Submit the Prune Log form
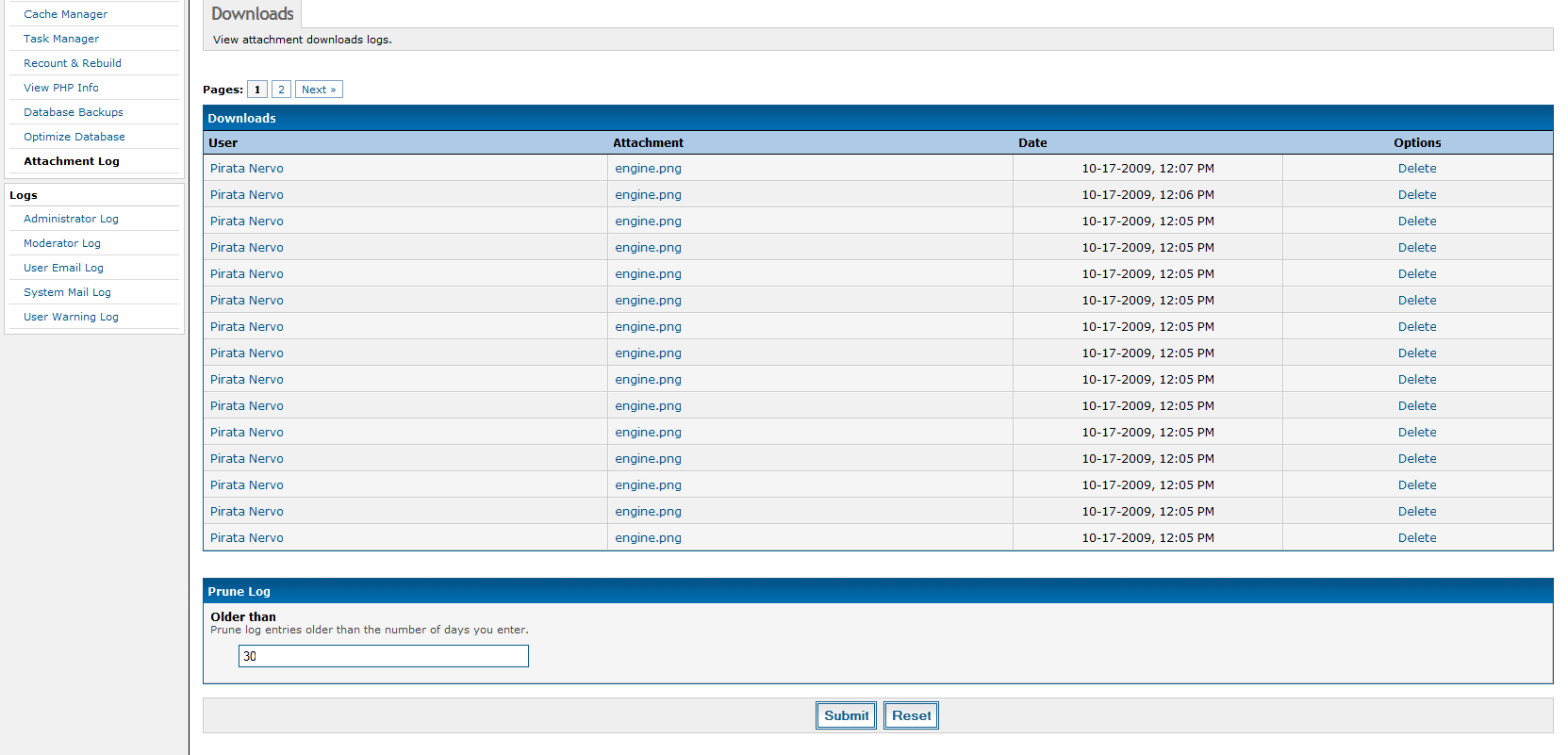 pyautogui.click(x=846, y=715)
